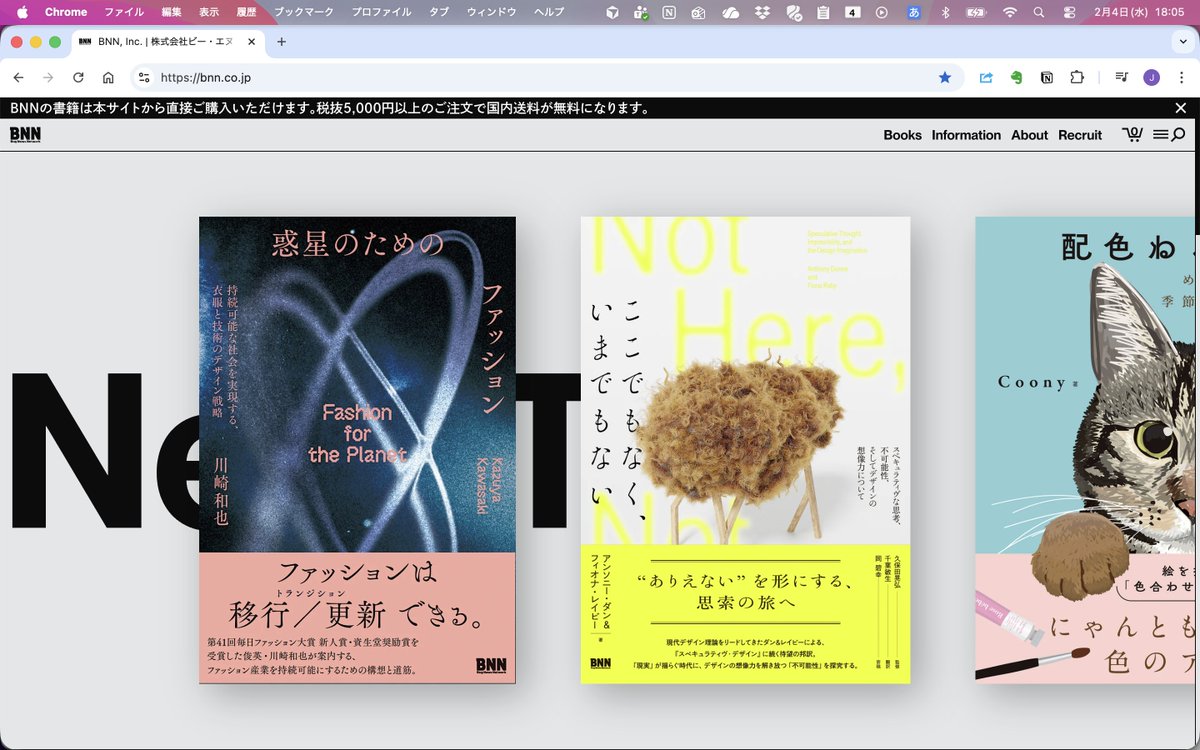1200x750 pixels.
Task: Open the Recruit page link
Action: coord(1080,134)
